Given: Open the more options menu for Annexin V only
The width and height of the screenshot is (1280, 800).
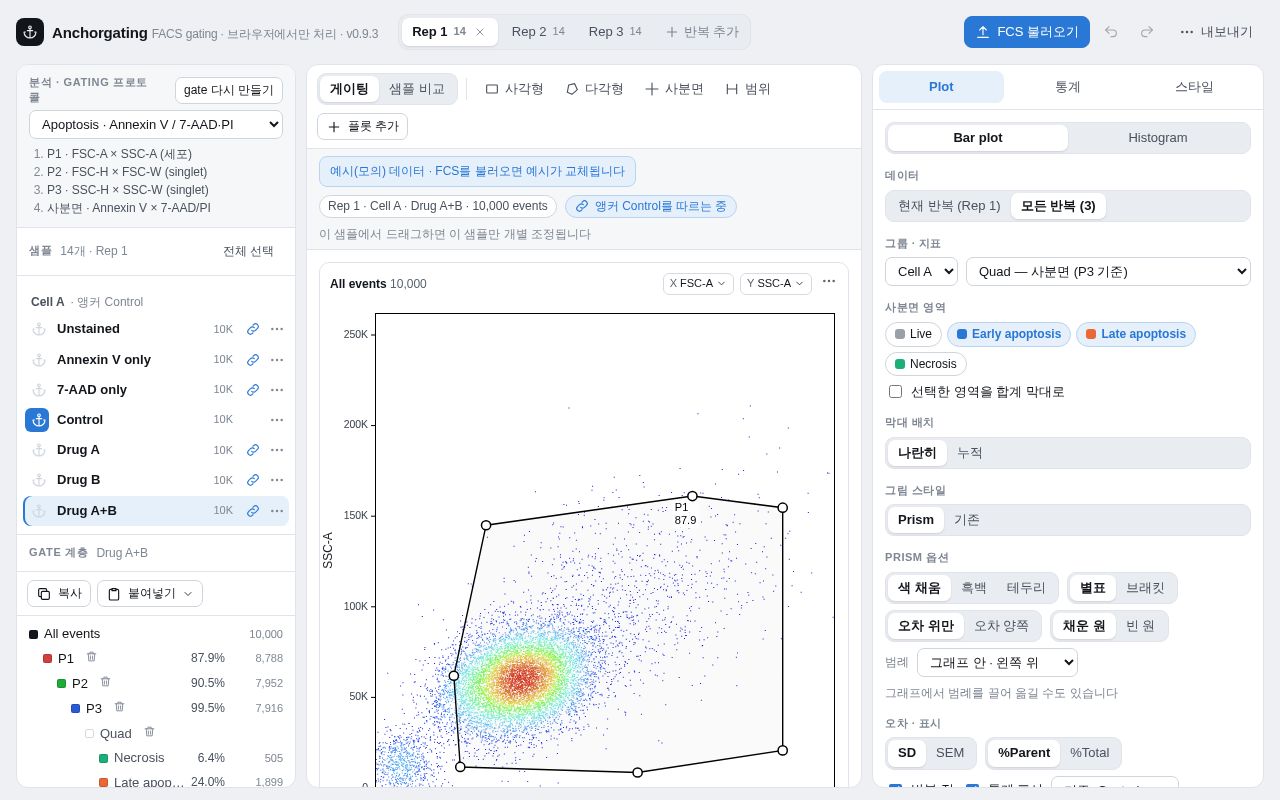Looking at the screenshot, I should (277, 359).
